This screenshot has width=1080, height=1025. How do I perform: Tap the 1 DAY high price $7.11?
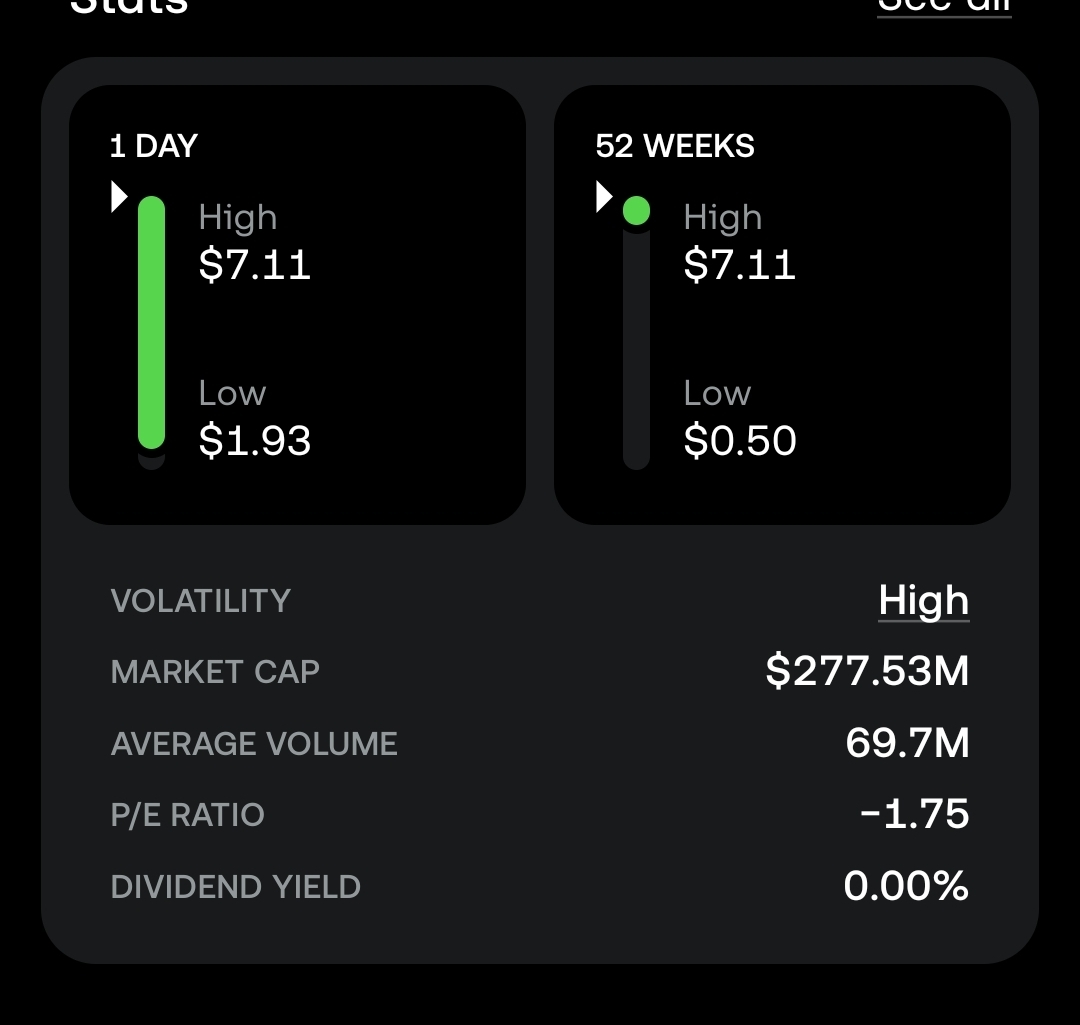pos(255,265)
